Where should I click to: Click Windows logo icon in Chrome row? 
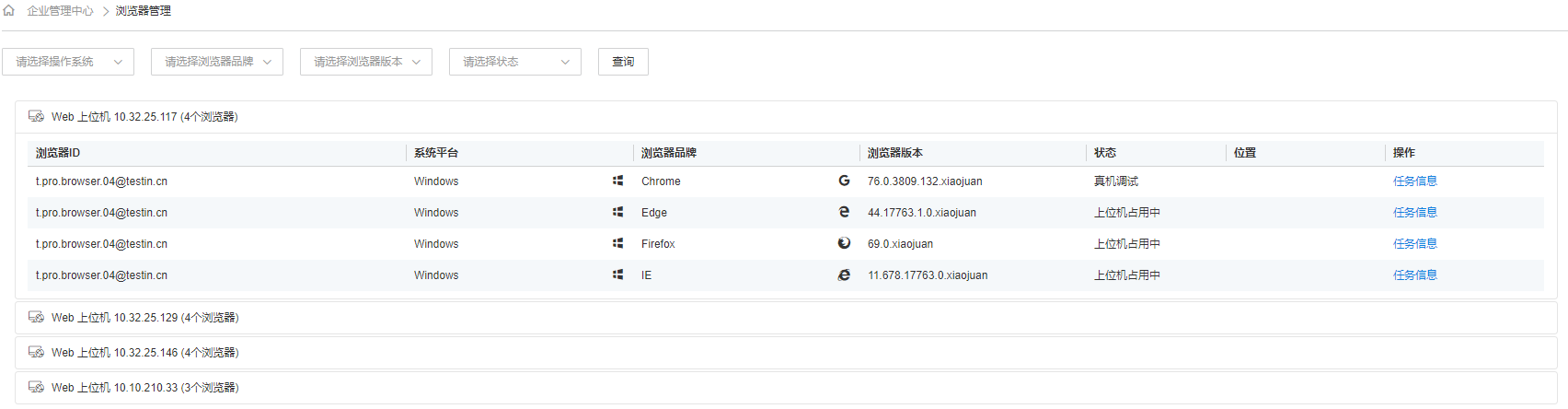(618, 181)
